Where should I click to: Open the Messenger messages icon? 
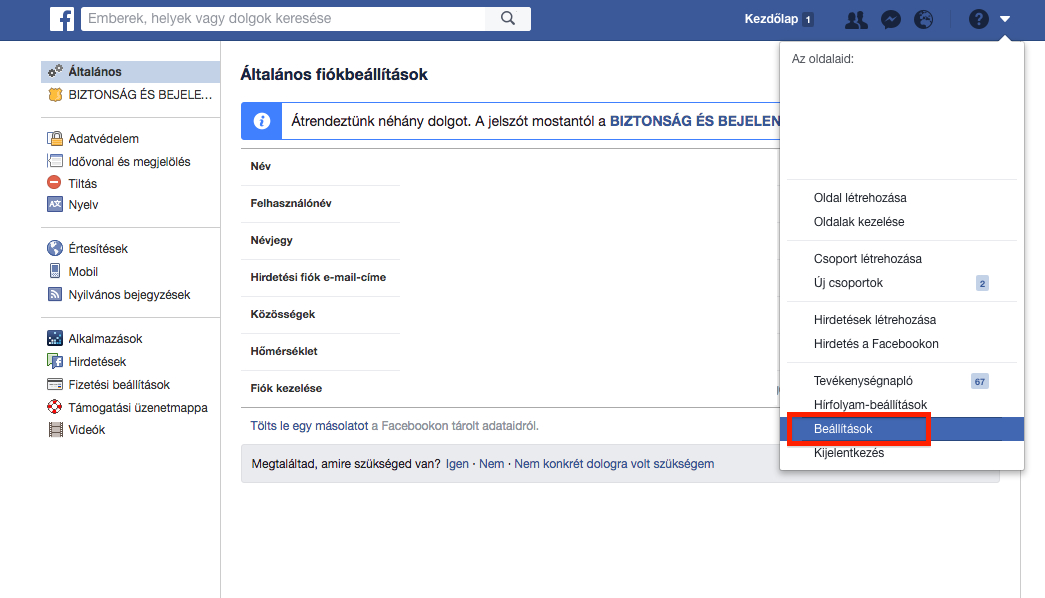point(891,19)
